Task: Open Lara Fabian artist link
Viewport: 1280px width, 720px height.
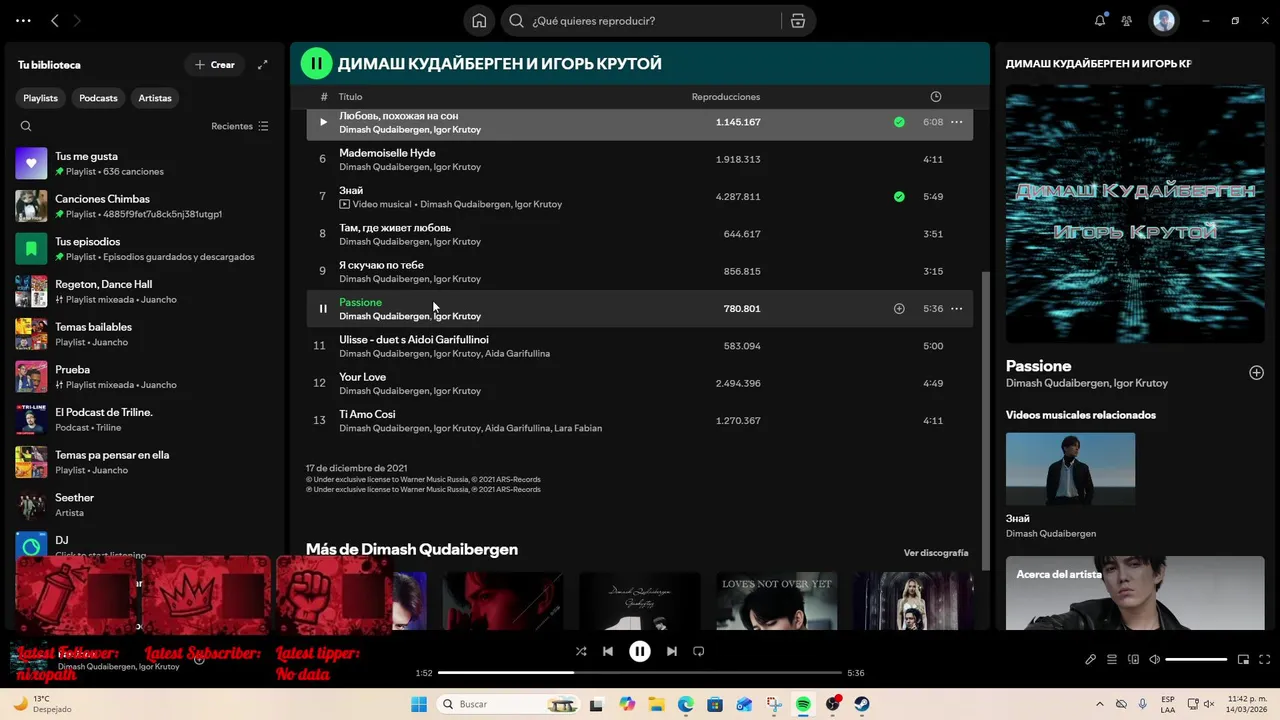Action: (579, 428)
